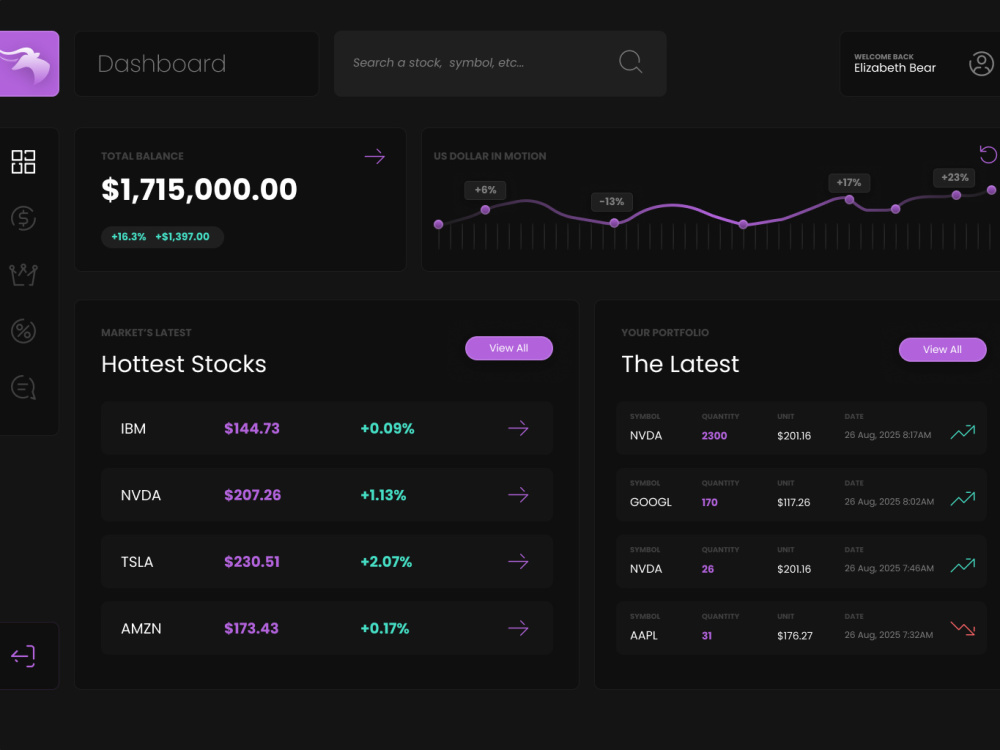Open the dollar coin sidebar icon

tap(24, 218)
